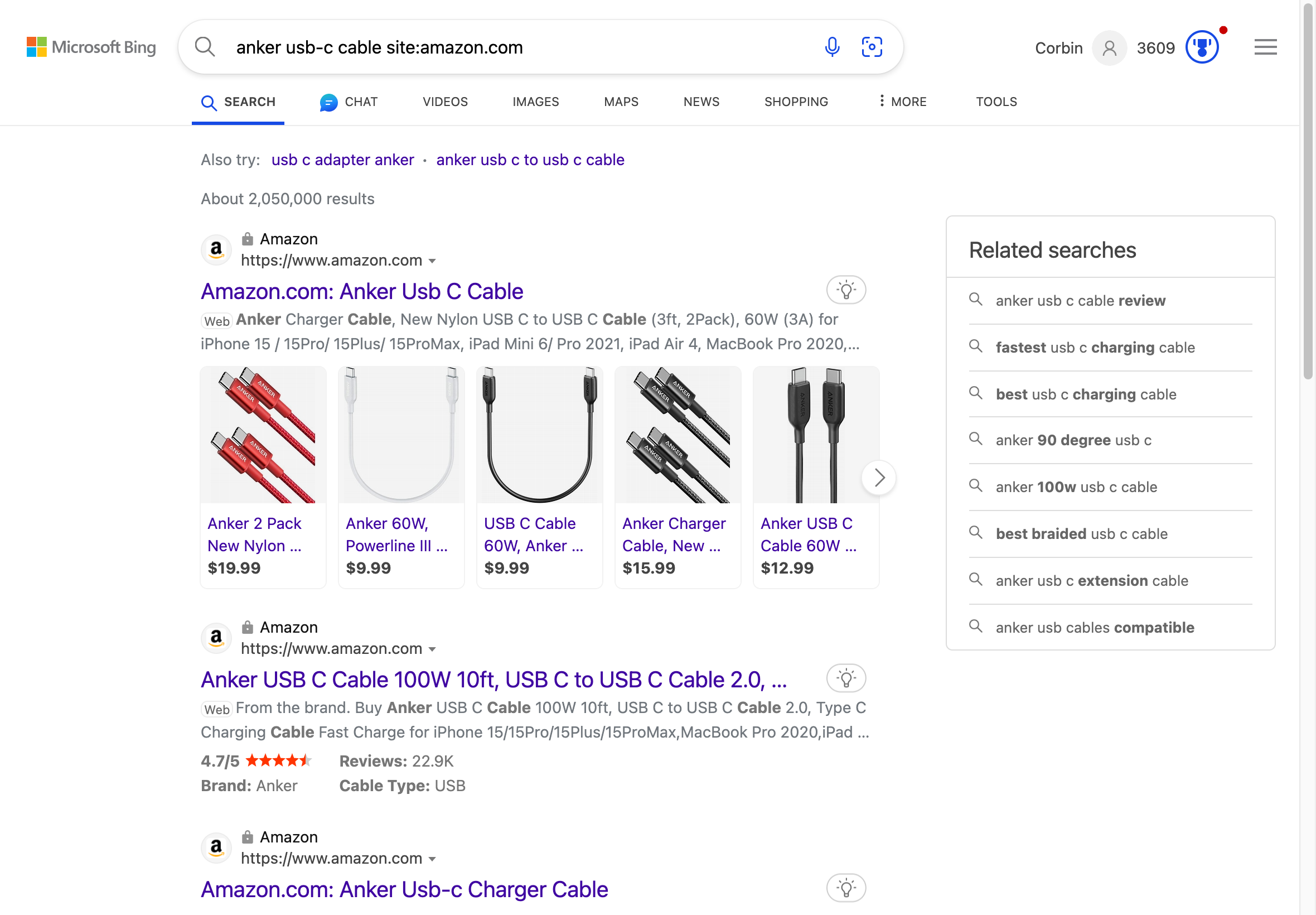Try 'usb c adapter anker' suggestion
The width and height of the screenshot is (1316, 915).
pyautogui.click(x=342, y=160)
